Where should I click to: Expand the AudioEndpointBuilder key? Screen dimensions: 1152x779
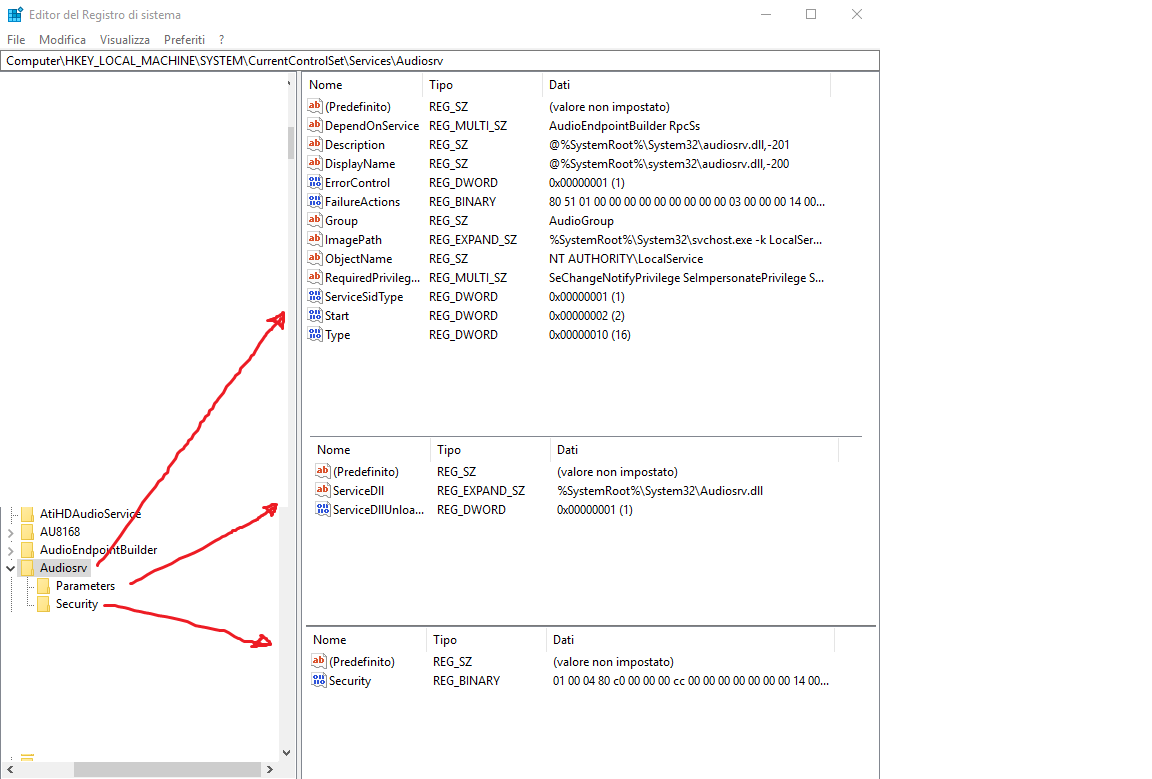pos(10,550)
